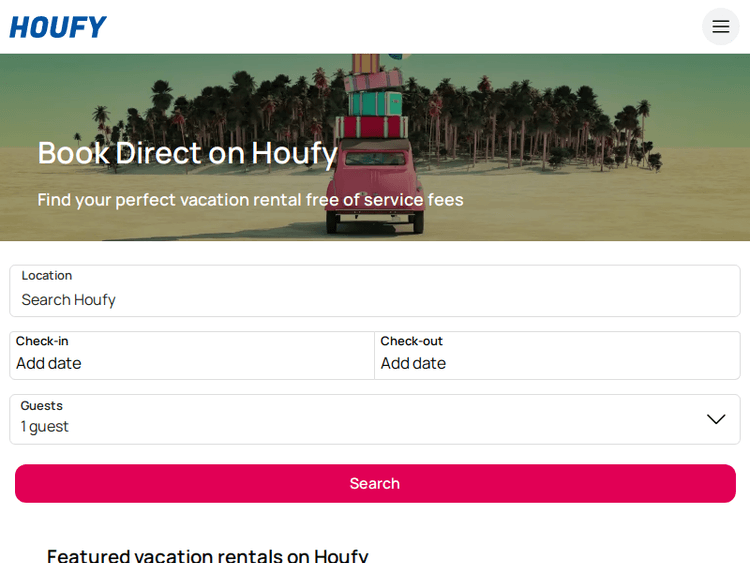
Task: Click the 1 guest value text
Action: (44, 426)
